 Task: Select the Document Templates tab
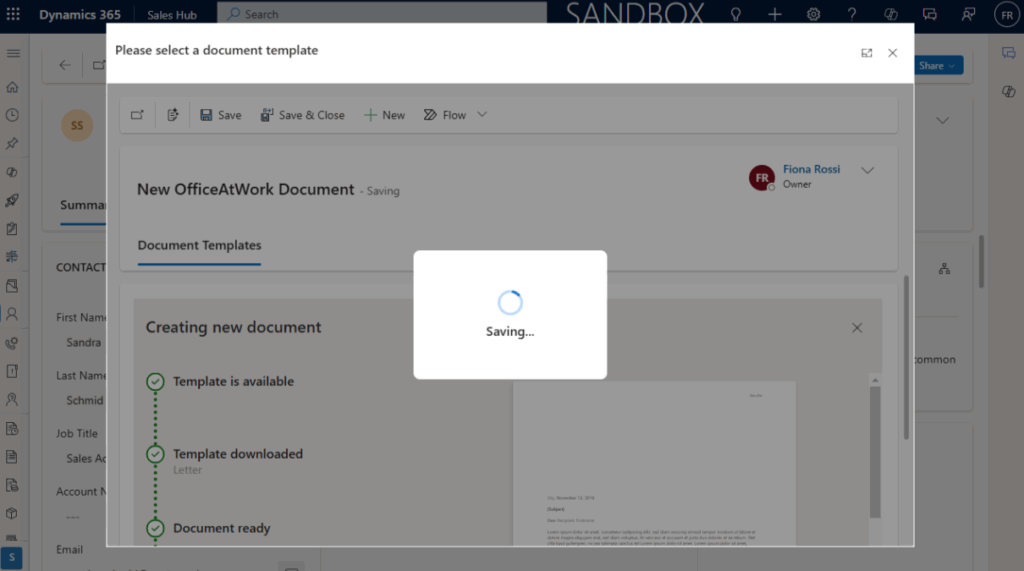[x=199, y=245]
